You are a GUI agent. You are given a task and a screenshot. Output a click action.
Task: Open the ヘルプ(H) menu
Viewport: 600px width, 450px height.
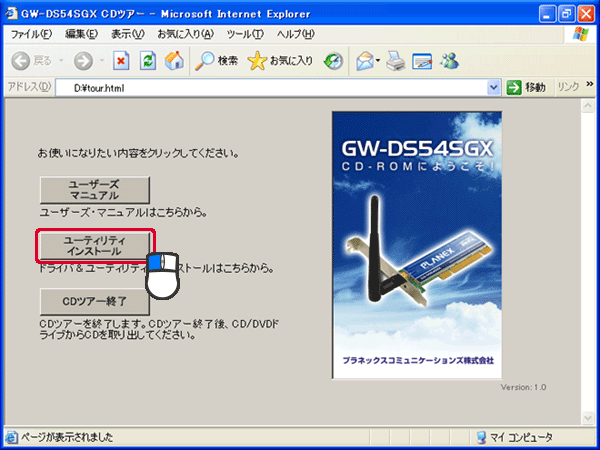295,34
